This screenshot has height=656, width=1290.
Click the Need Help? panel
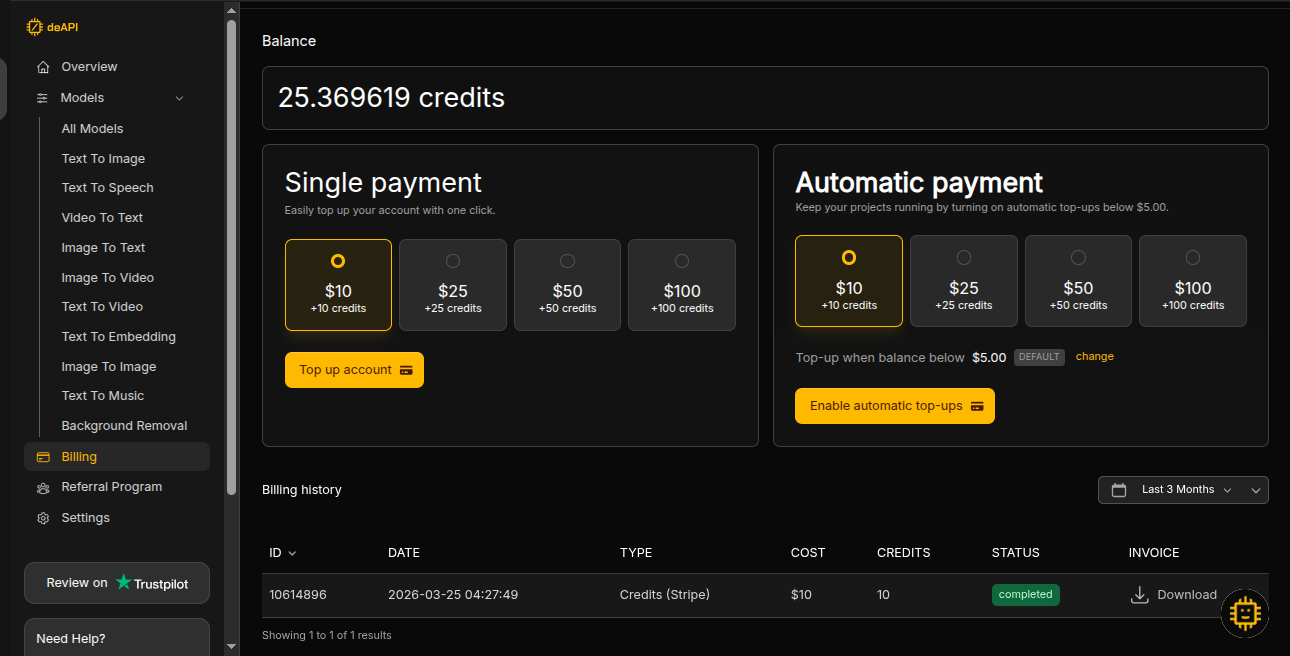(117, 637)
